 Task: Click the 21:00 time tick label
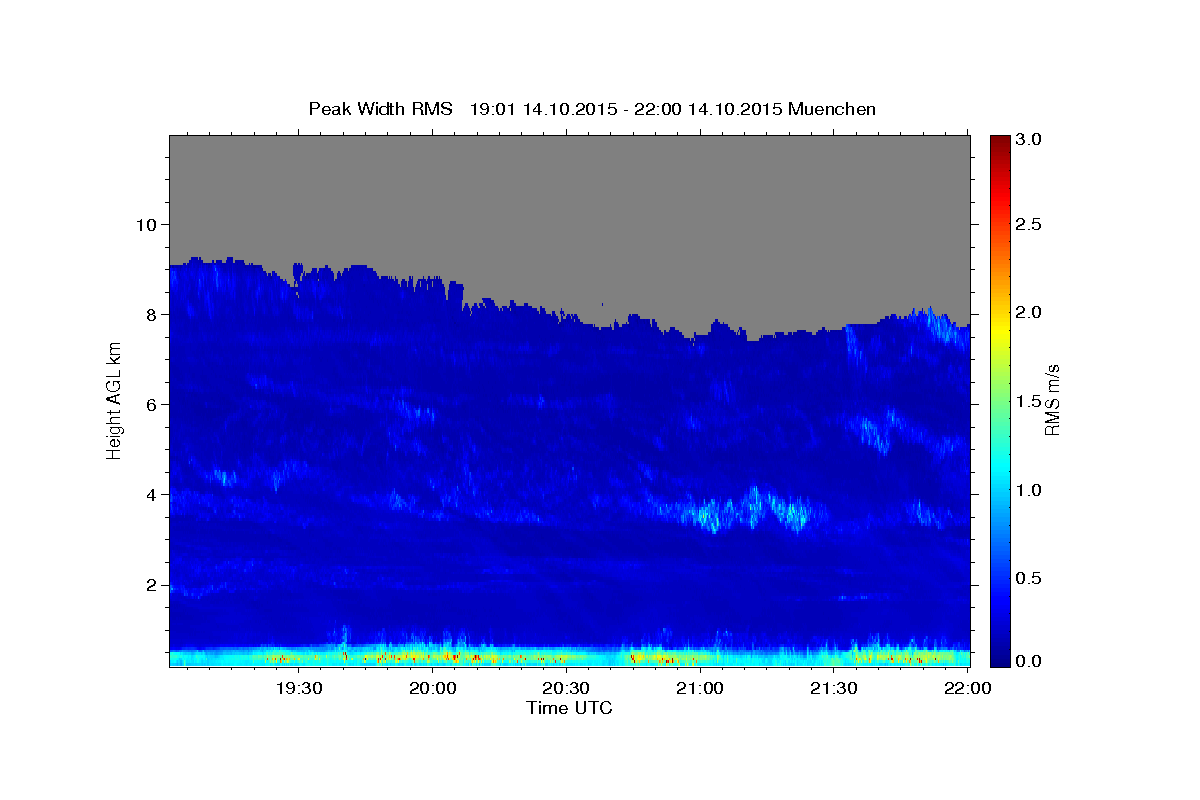(x=700, y=689)
